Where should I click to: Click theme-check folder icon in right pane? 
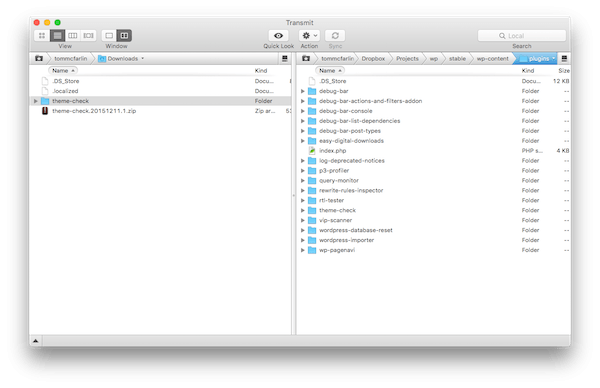pos(312,210)
